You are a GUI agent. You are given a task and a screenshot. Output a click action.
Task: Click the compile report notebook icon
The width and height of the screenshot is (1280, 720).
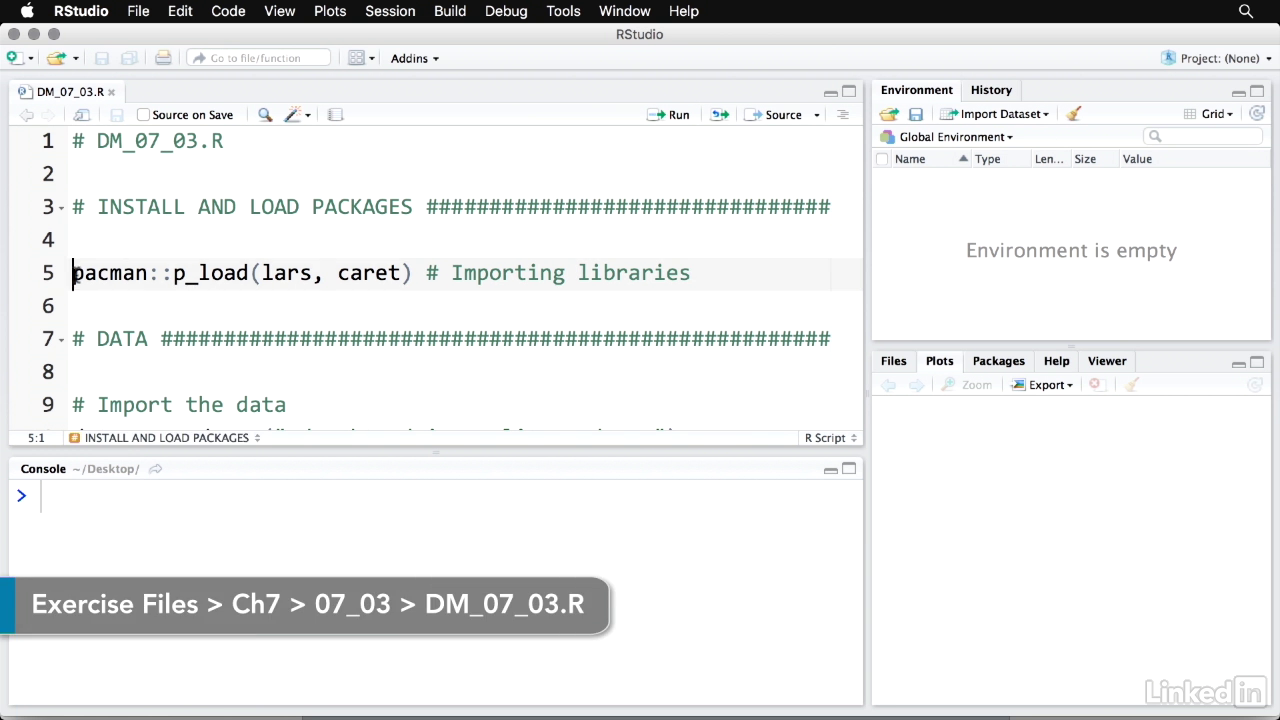pos(336,115)
